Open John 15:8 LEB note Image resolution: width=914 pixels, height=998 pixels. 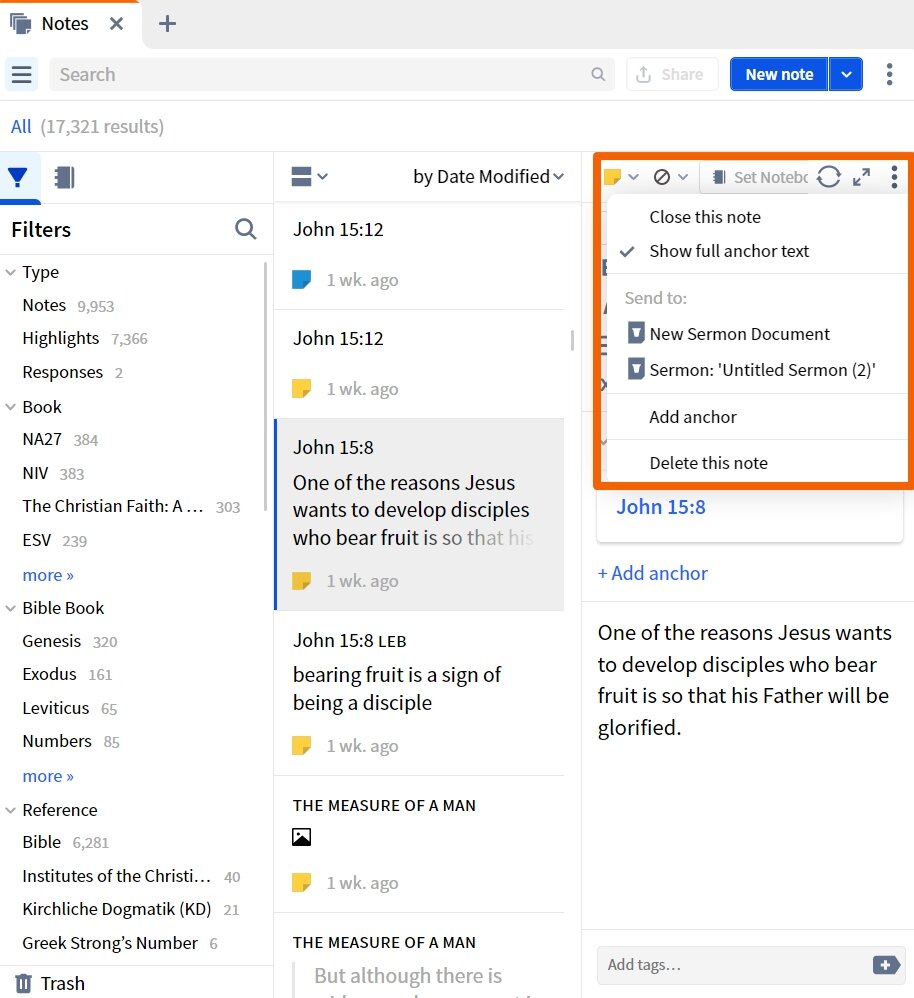[x=419, y=692]
